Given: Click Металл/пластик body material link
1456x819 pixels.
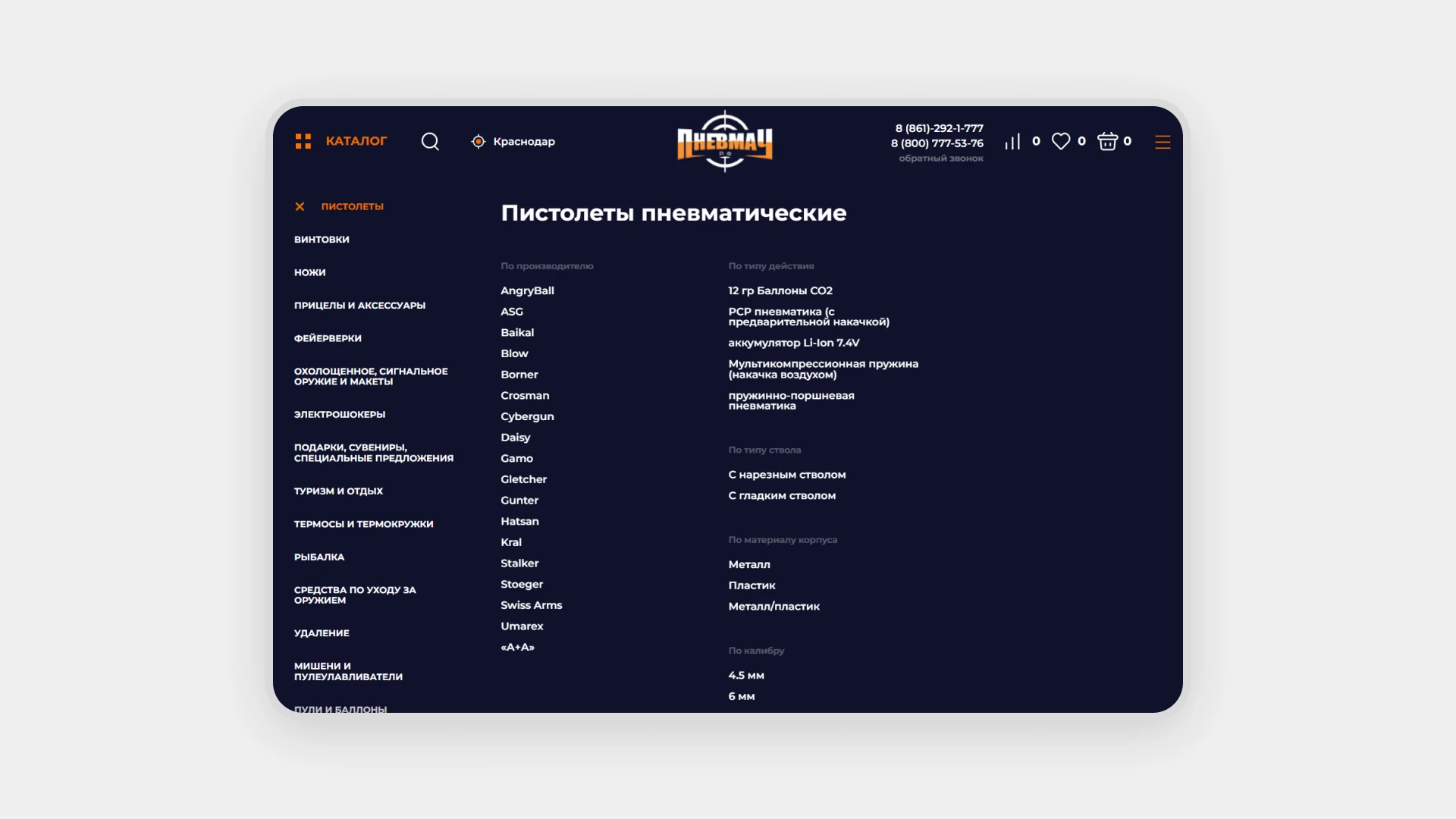Looking at the screenshot, I should point(773,607).
